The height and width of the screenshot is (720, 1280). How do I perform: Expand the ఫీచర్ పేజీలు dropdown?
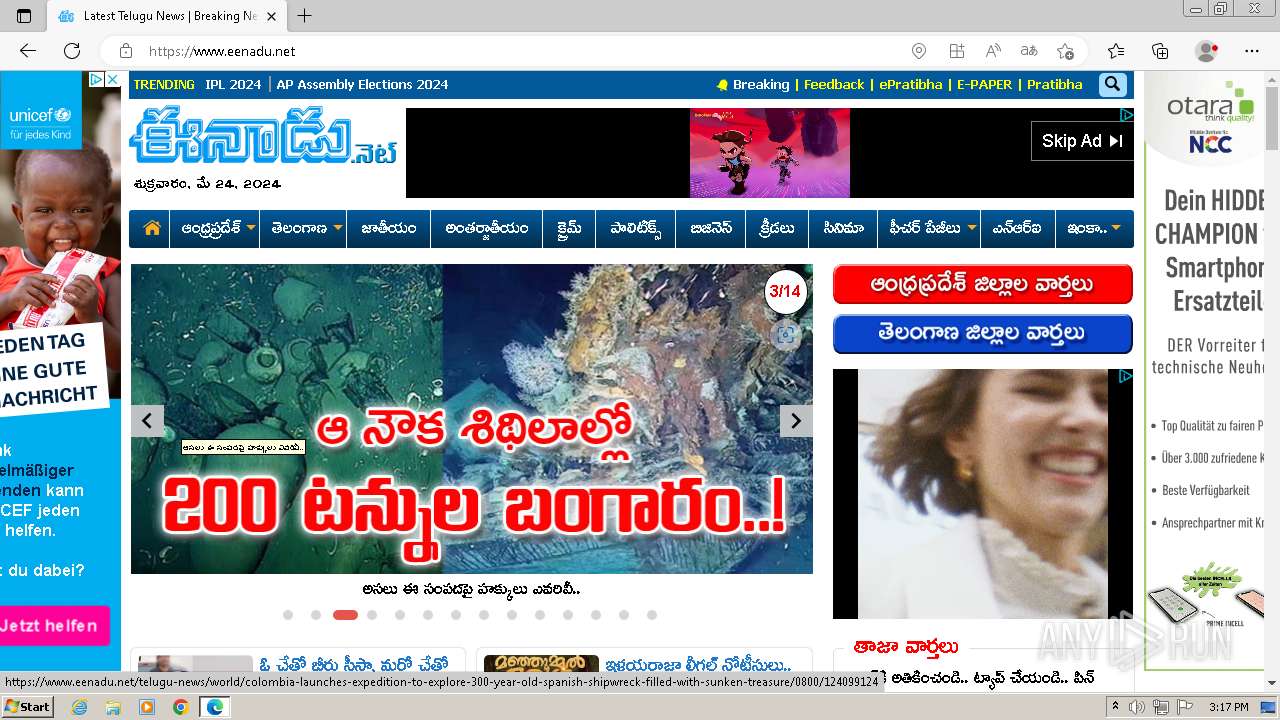tap(972, 228)
